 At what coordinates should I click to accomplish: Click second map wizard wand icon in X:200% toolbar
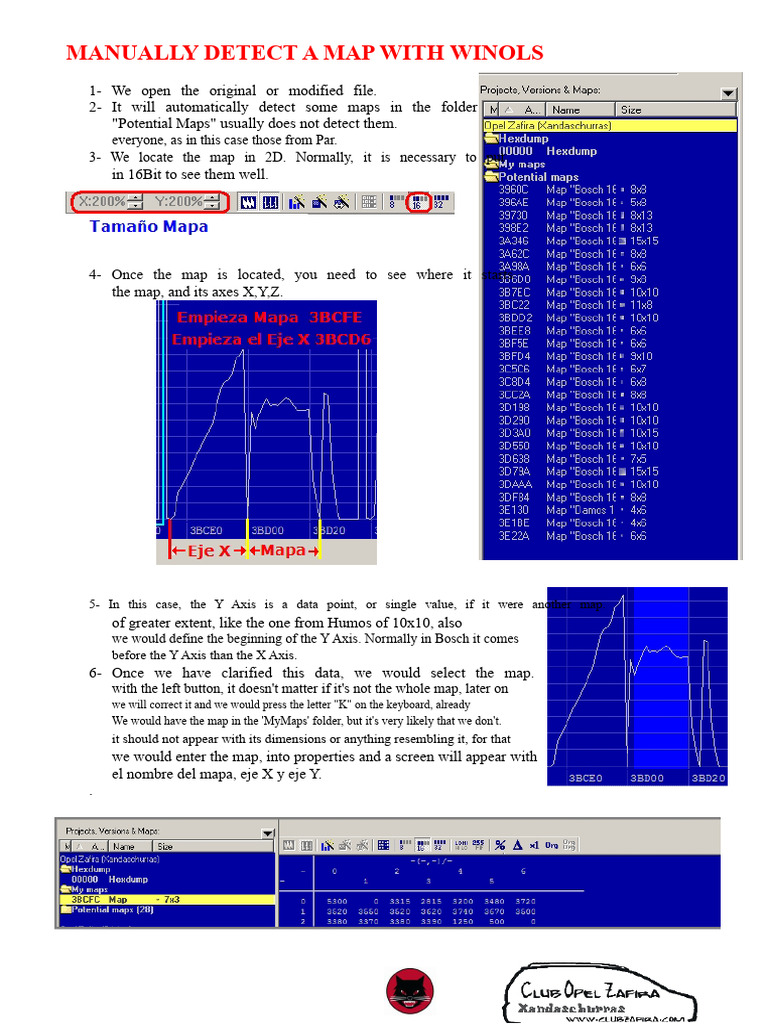click(x=319, y=202)
